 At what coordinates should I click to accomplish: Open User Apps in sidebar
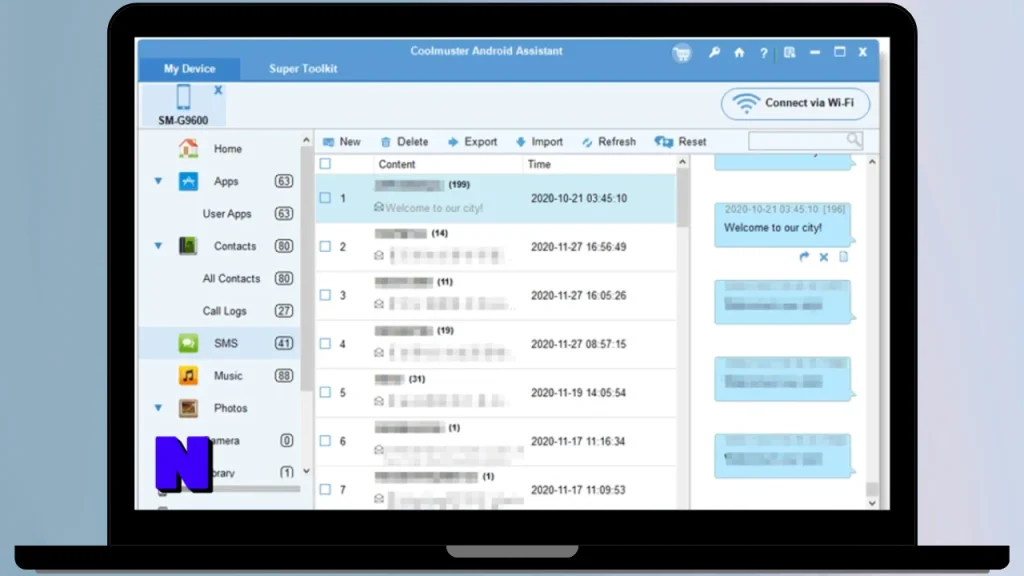click(227, 214)
